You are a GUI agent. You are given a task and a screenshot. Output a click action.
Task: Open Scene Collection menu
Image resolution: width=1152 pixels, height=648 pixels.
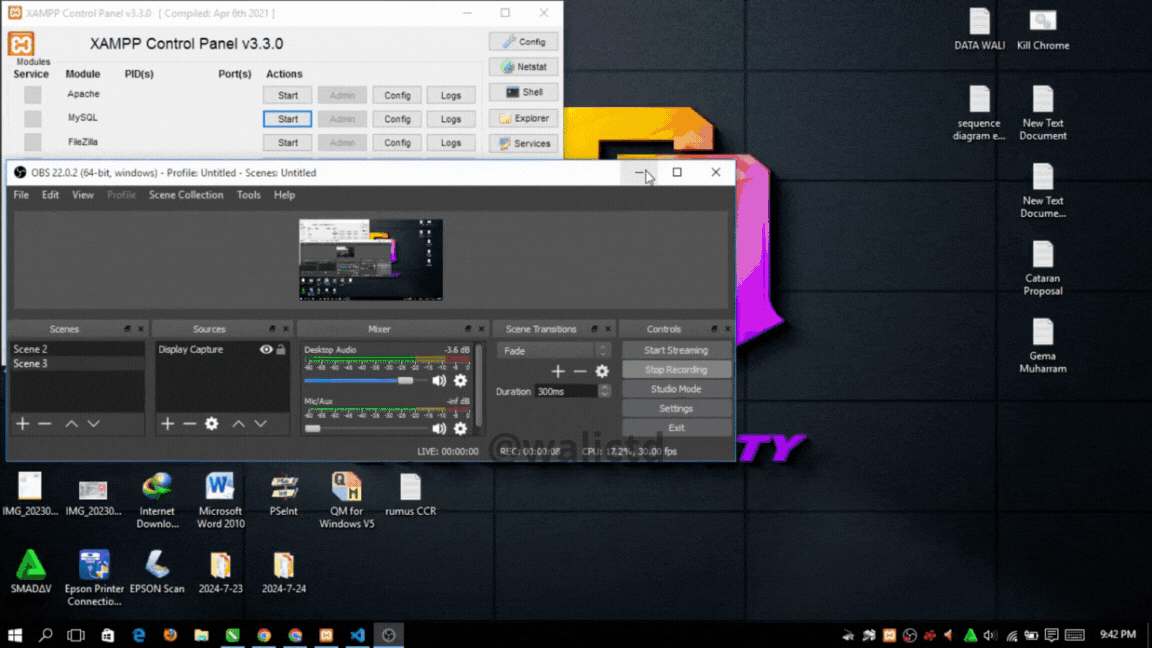pos(186,195)
